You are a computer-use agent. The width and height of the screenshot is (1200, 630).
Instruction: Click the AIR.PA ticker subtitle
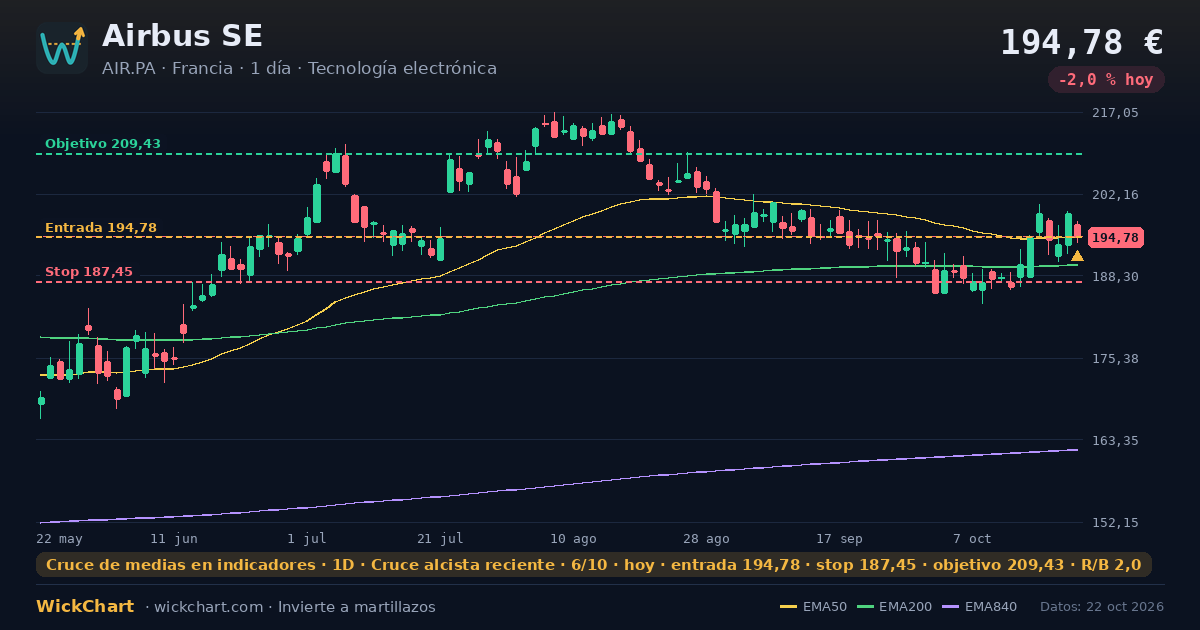click(299, 69)
